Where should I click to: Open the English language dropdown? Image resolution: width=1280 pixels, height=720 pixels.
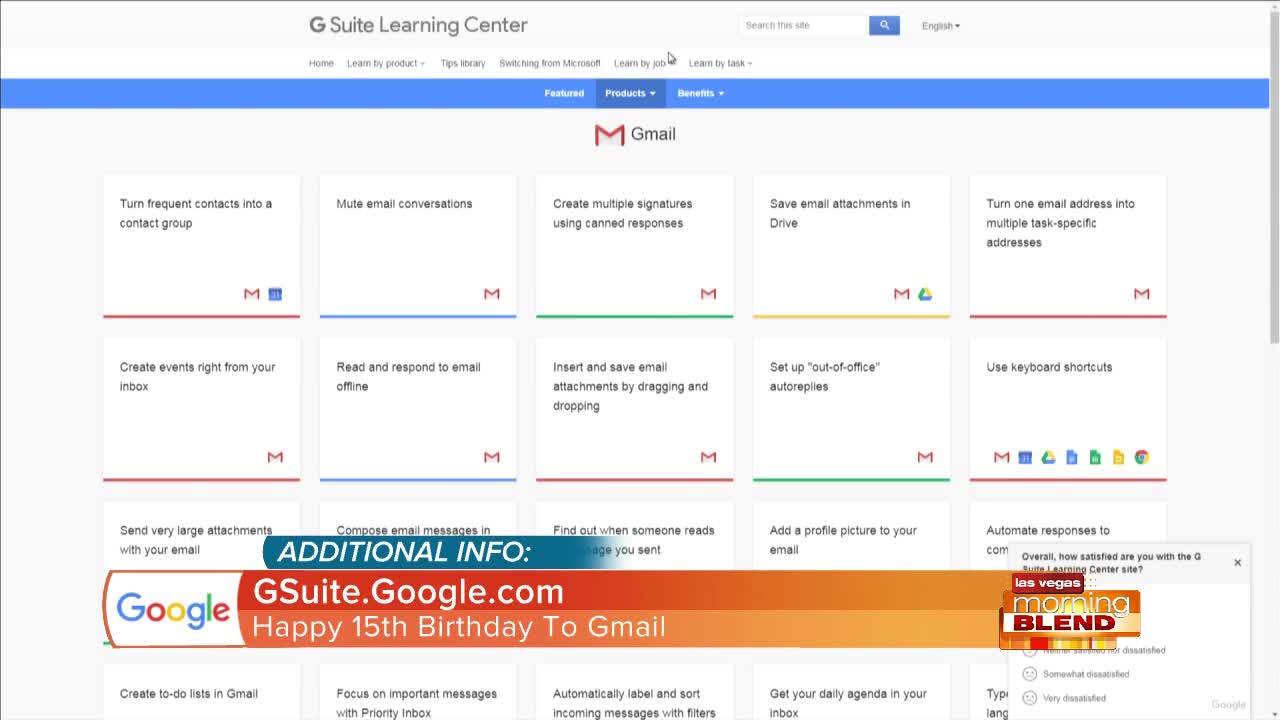(x=940, y=26)
